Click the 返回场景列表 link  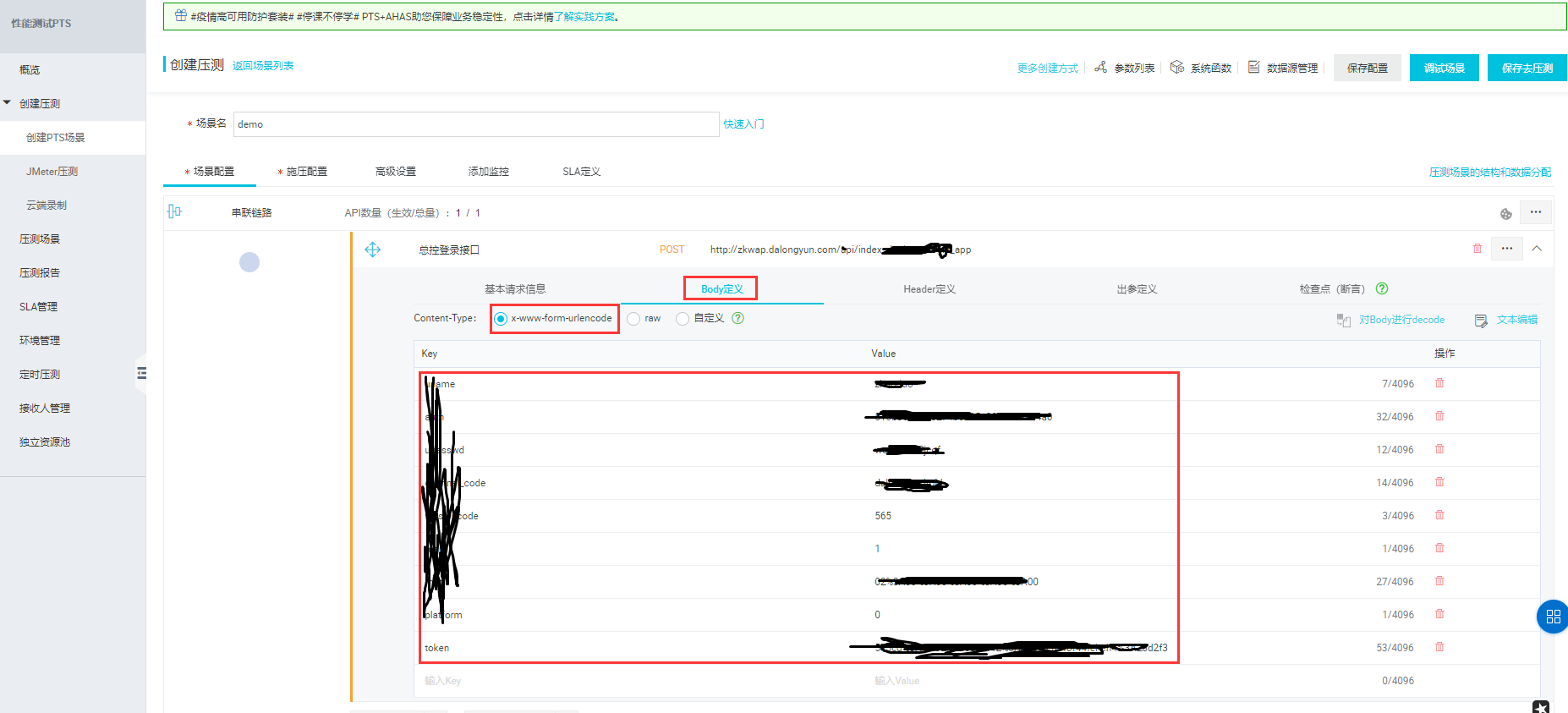tap(263, 66)
